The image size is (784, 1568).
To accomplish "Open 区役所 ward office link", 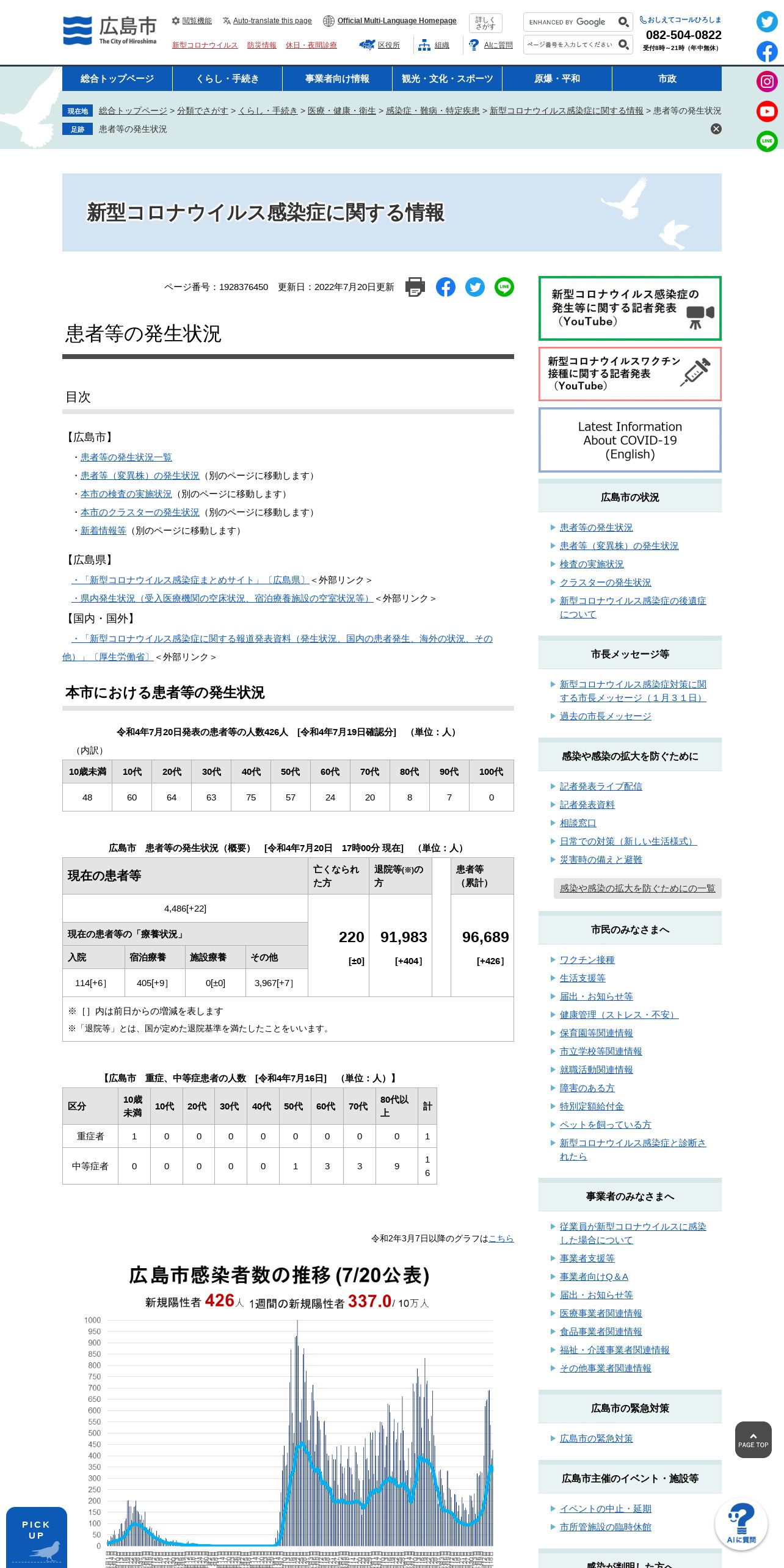I will click(x=388, y=45).
